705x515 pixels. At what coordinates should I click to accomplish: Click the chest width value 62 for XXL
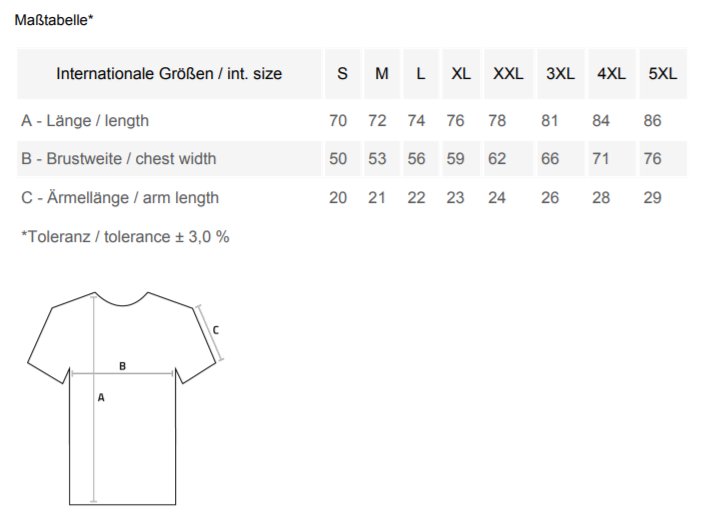coord(497,159)
